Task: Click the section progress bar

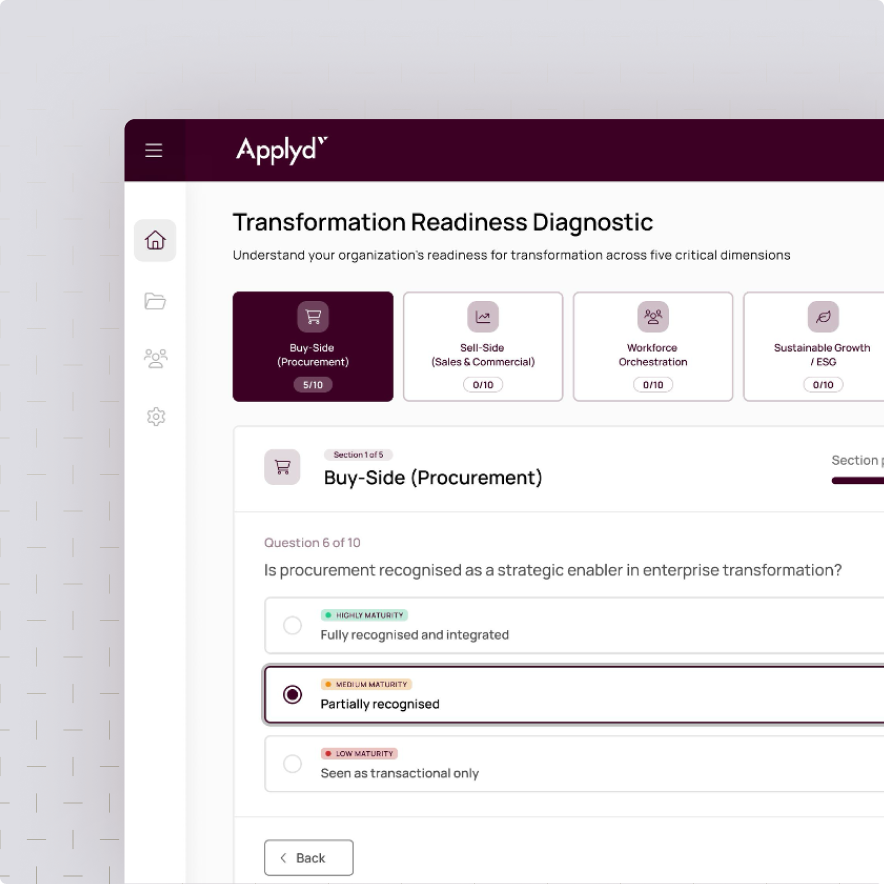Action: tap(858, 483)
